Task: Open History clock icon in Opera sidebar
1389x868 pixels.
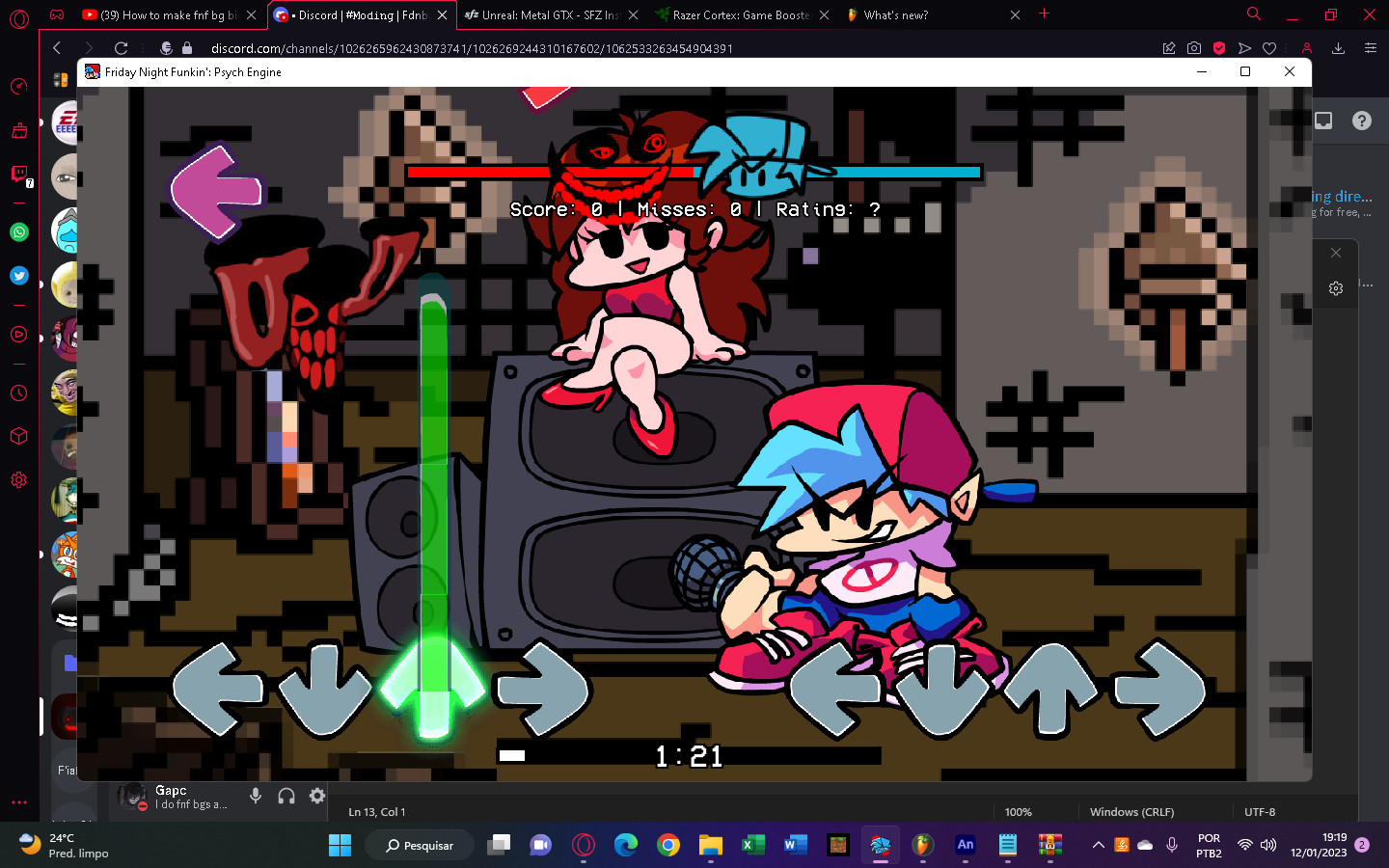Action: [x=18, y=393]
